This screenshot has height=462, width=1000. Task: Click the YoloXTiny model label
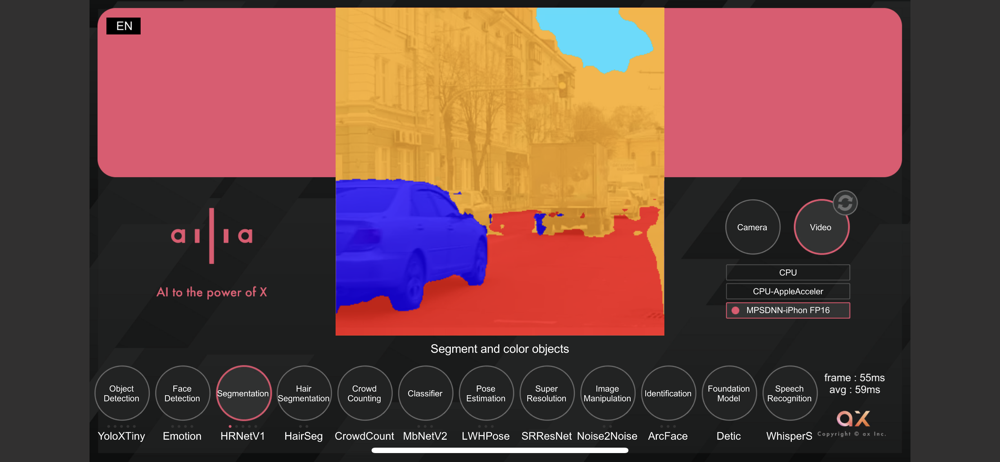point(122,436)
